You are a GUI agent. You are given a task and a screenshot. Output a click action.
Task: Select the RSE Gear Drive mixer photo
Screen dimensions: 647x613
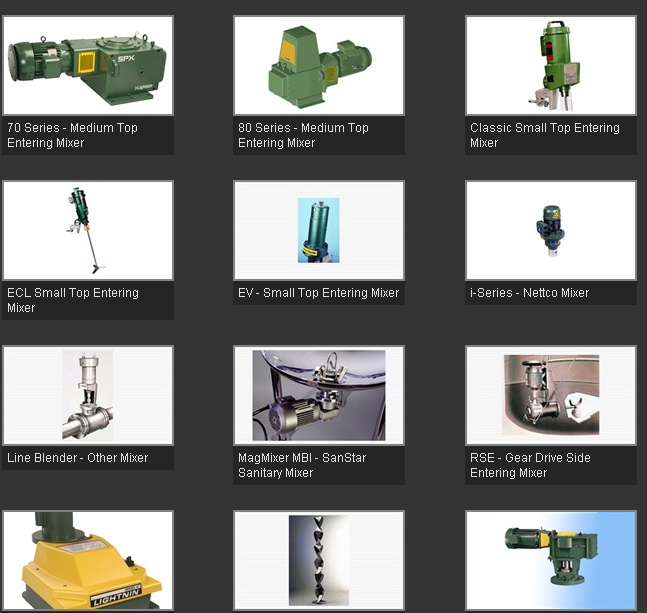[x=551, y=395]
